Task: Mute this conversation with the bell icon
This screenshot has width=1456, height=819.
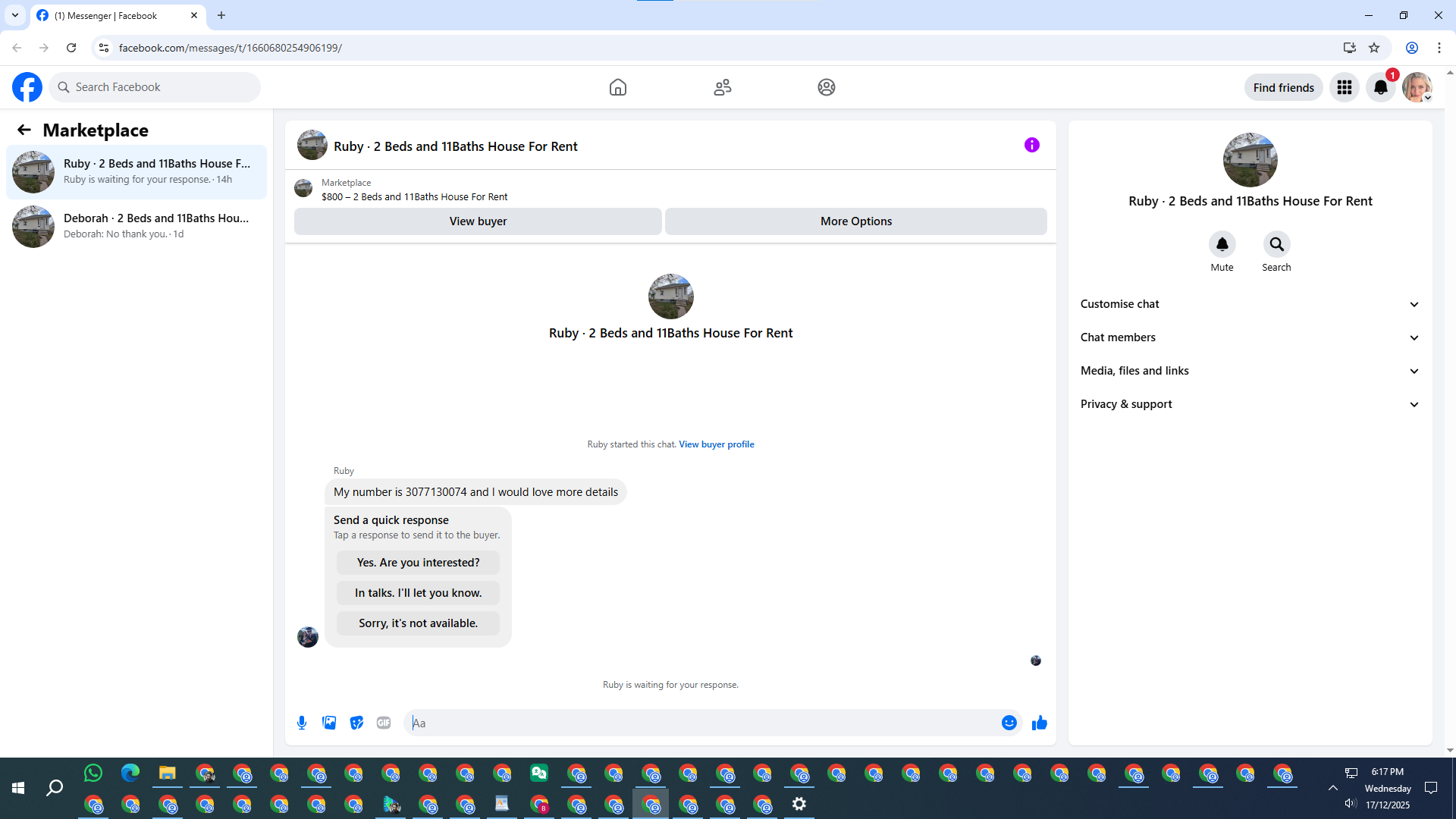Action: coord(1222,244)
